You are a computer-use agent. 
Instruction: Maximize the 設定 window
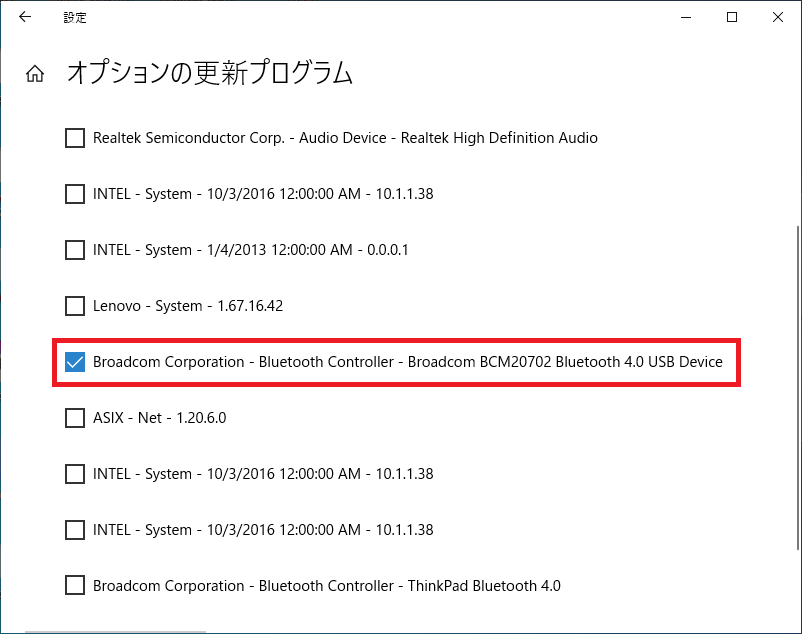tap(732, 17)
